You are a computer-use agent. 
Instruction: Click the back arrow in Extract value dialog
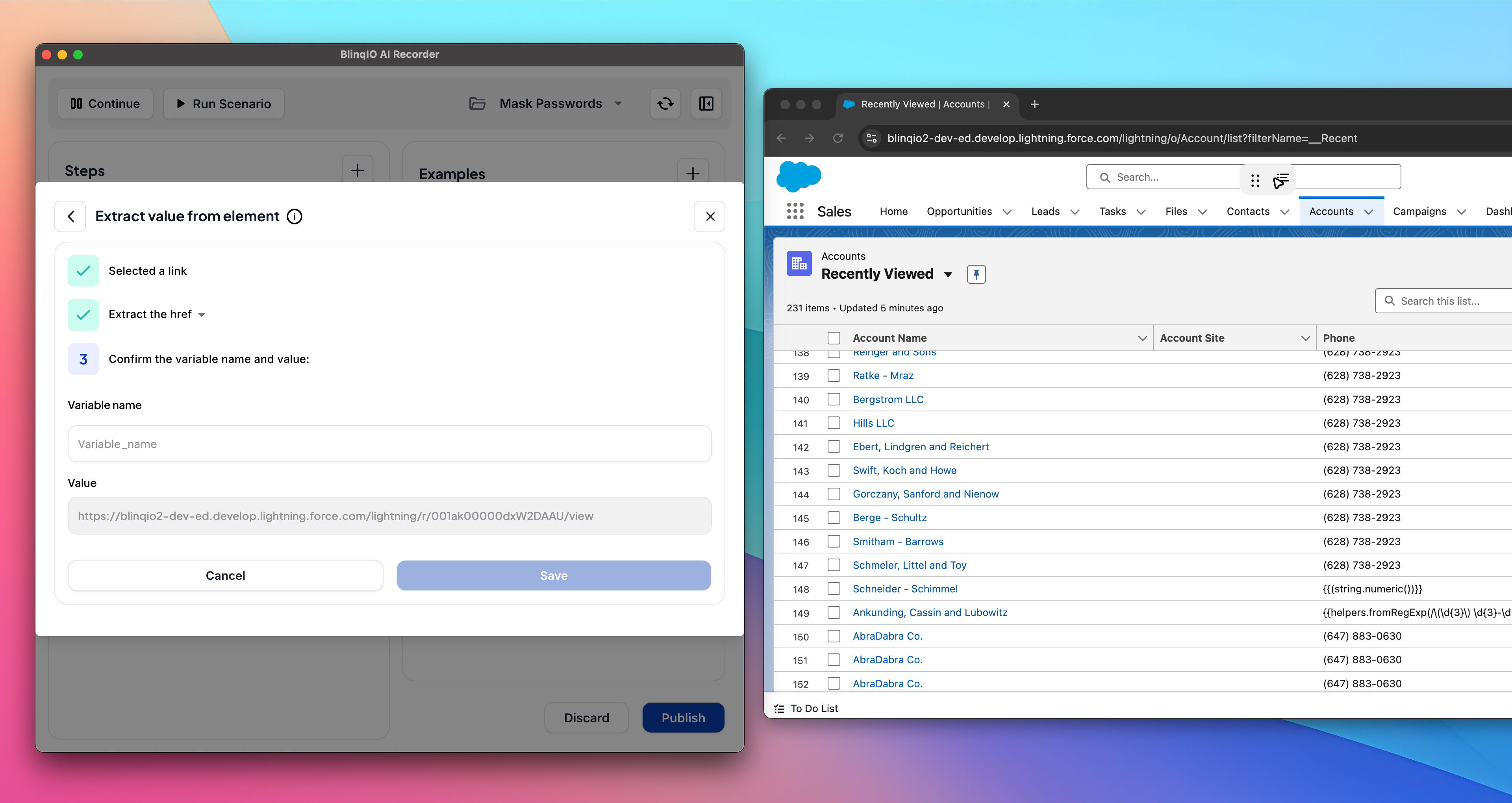(x=70, y=216)
